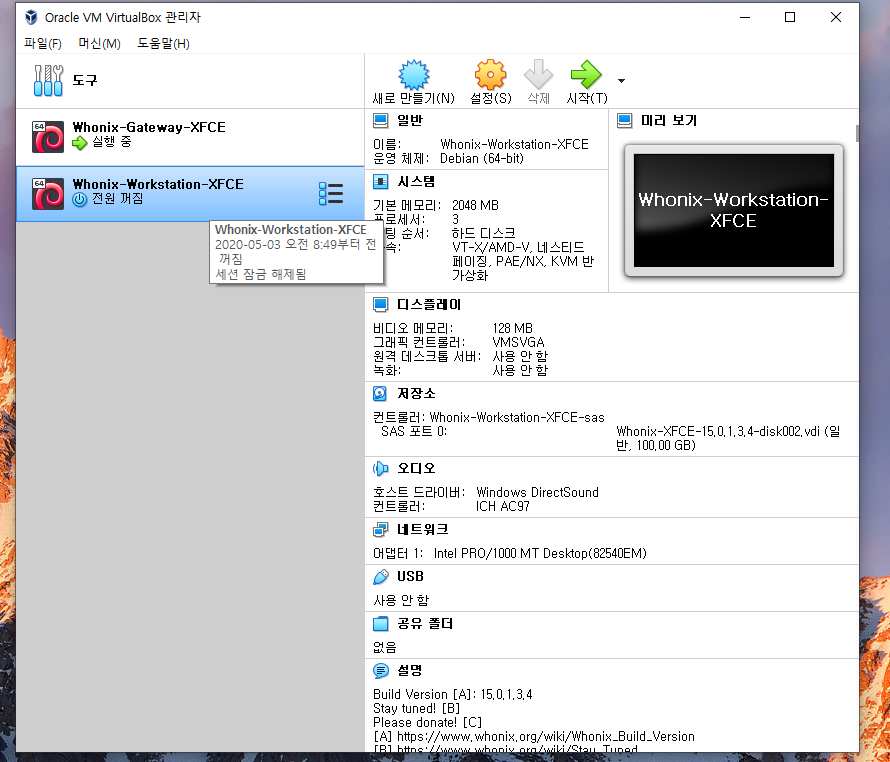
Task: Click the Display (디스플레이) monitor icon
Action: click(x=380, y=305)
